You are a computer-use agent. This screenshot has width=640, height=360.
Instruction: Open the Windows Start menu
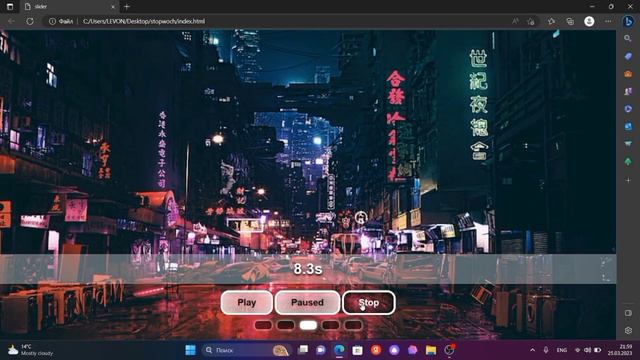190,350
